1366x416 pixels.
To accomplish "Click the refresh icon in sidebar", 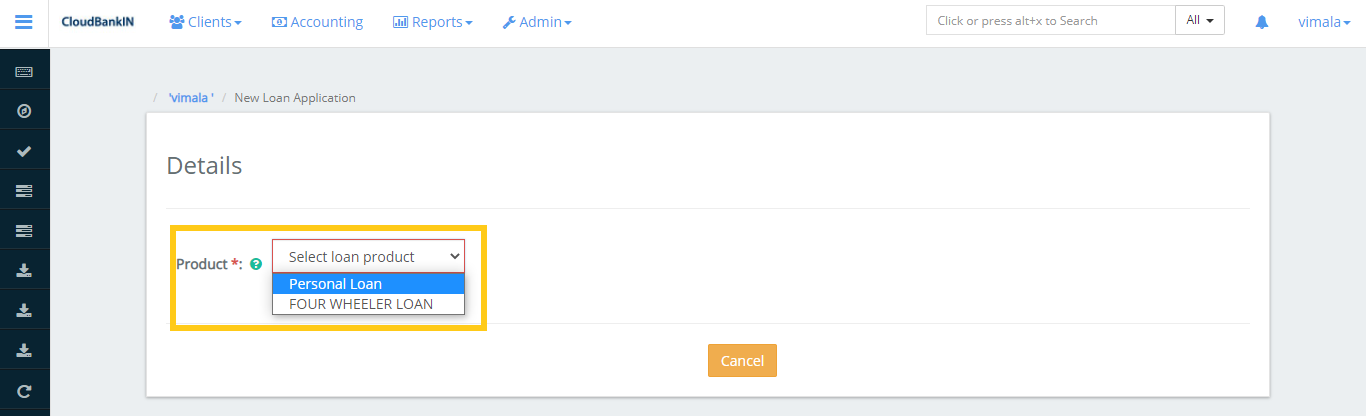I will click(24, 391).
